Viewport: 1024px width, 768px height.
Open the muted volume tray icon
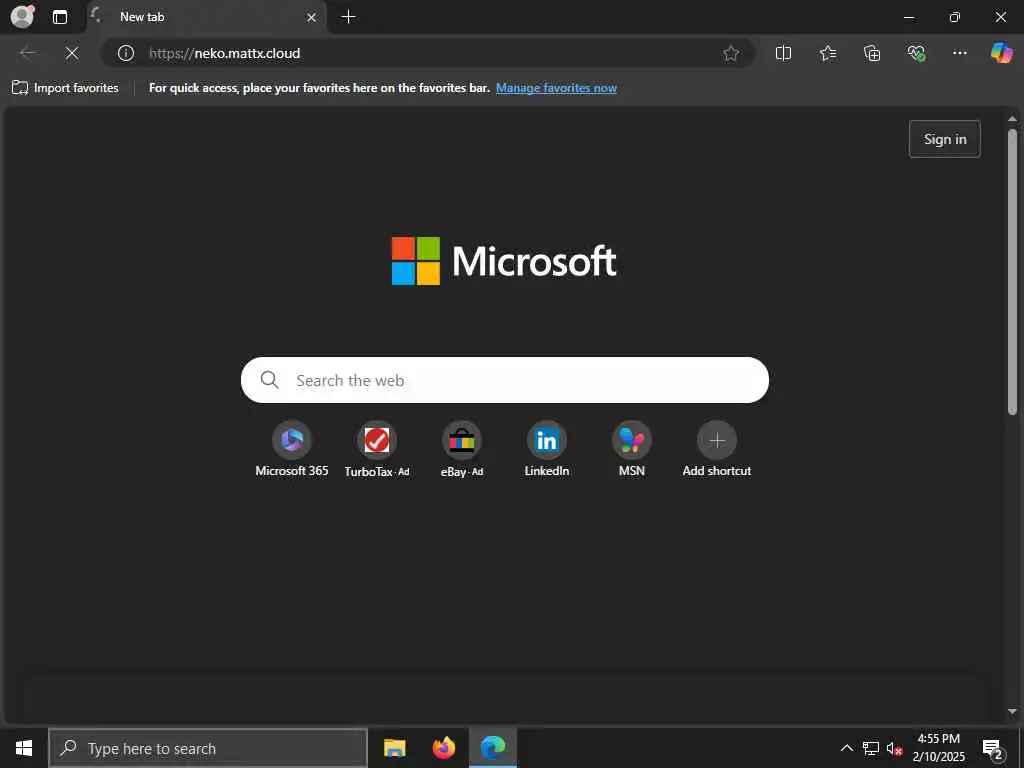894,748
